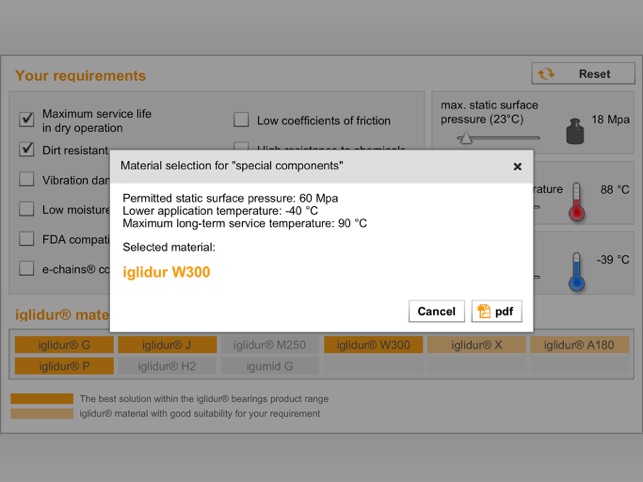This screenshot has width=643, height=482.
Task: Click the pdf export button
Action: pos(496,311)
